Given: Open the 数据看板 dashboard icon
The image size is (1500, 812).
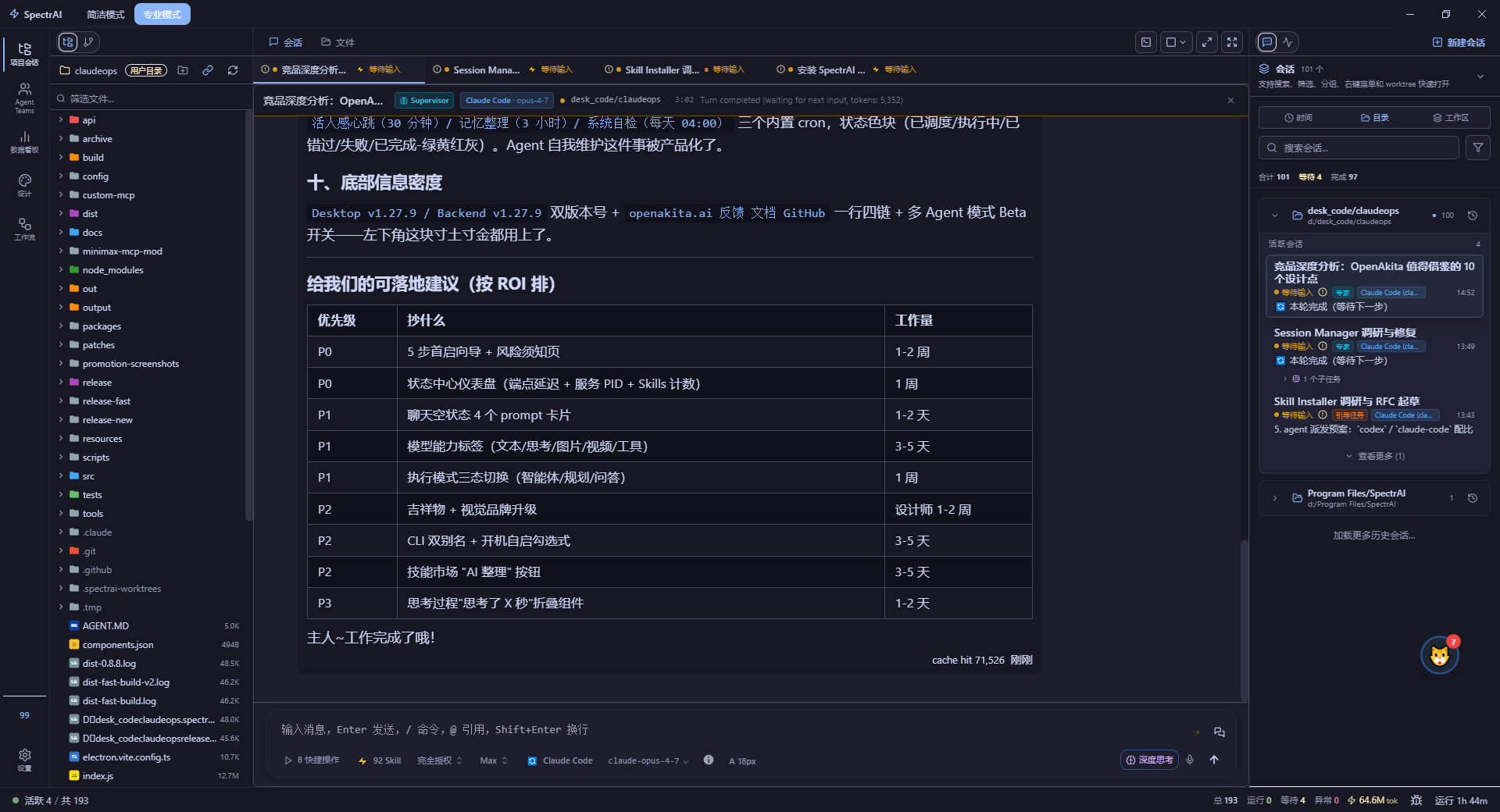Looking at the screenshot, I should point(24,142).
